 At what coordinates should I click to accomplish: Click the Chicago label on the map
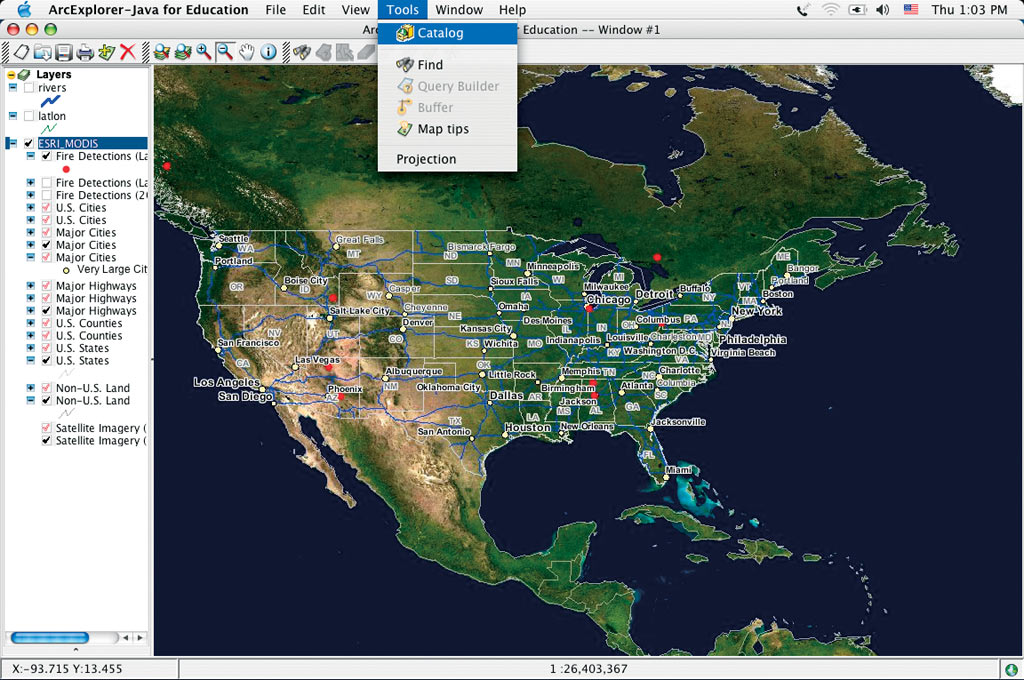[x=609, y=300]
